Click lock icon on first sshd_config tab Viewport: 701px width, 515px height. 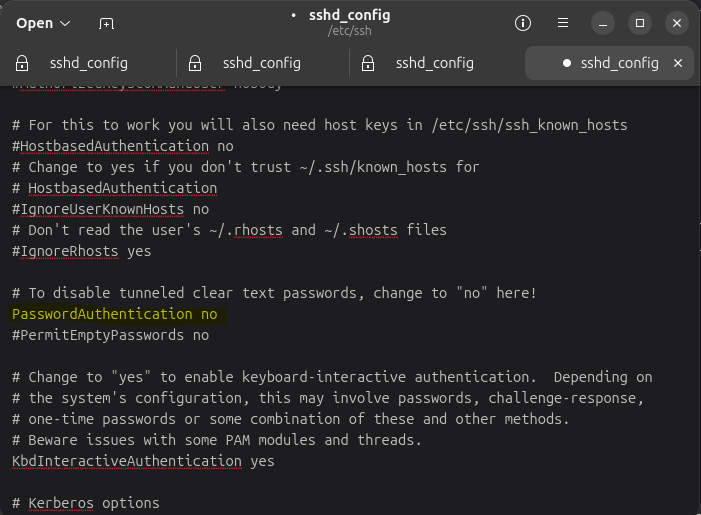click(x=22, y=63)
